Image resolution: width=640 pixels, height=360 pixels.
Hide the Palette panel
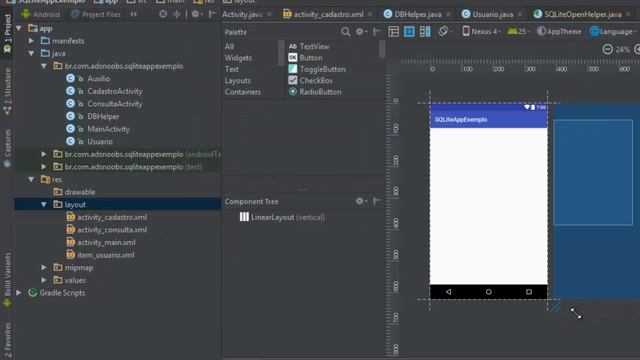coord(377,32)
